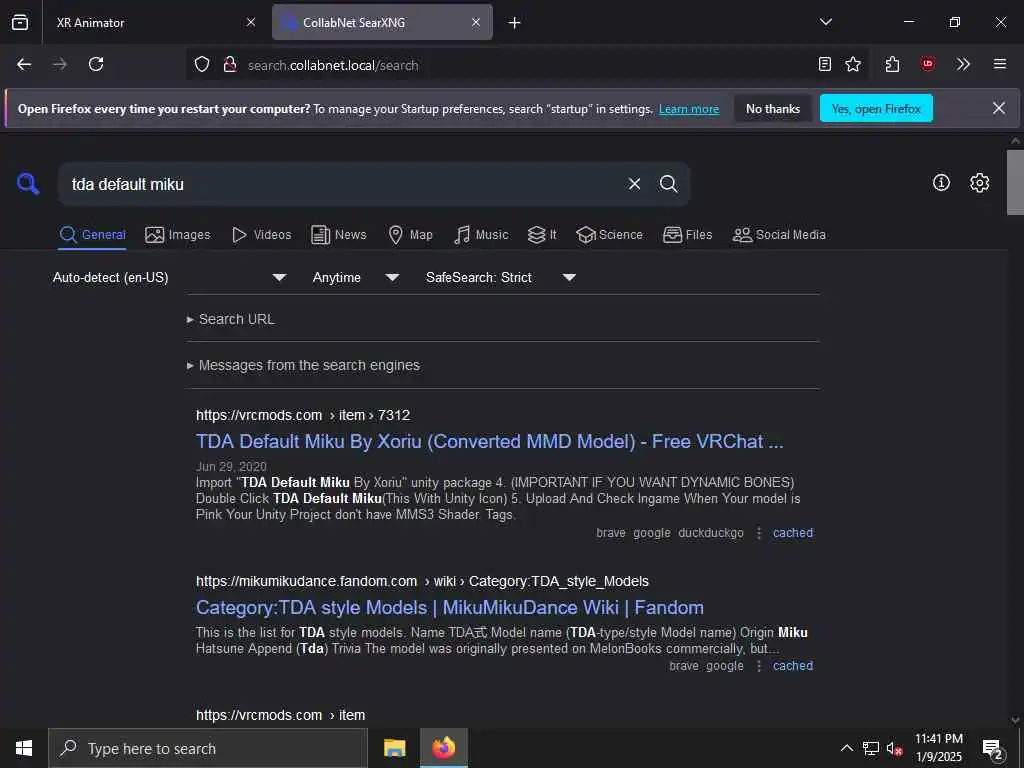Open TDA Default Miku By Xoriu result
Viewport: 1024px width, 768px height.
pyautogui.click(x=489, y=442)
